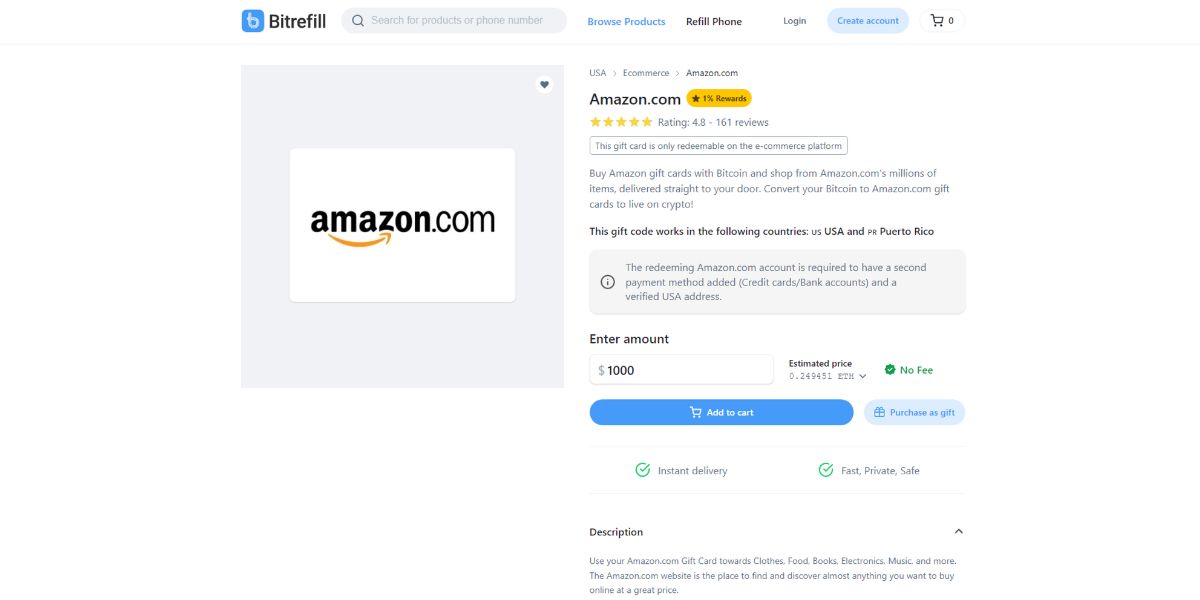
Task: Click the Instant delivery checkmark icon
Action: pyautogui.click(x=644, y=470)
